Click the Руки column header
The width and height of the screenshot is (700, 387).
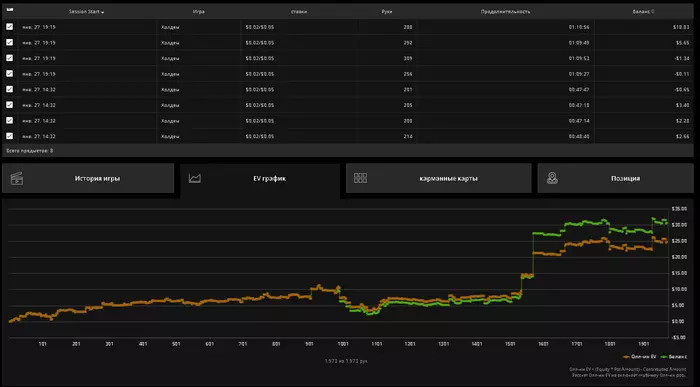tap(387, 12)
